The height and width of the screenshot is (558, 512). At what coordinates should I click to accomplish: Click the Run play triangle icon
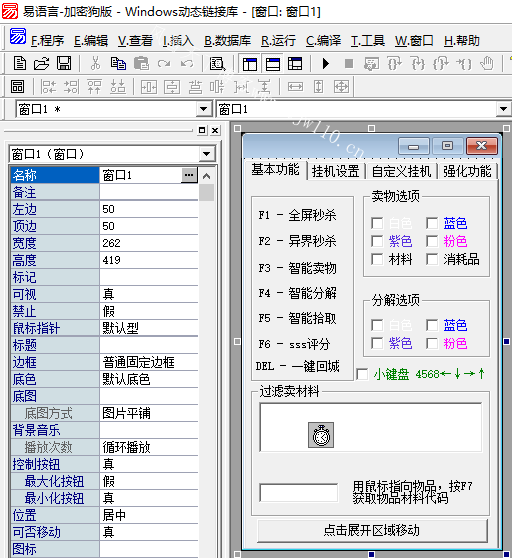click(326, 64)
